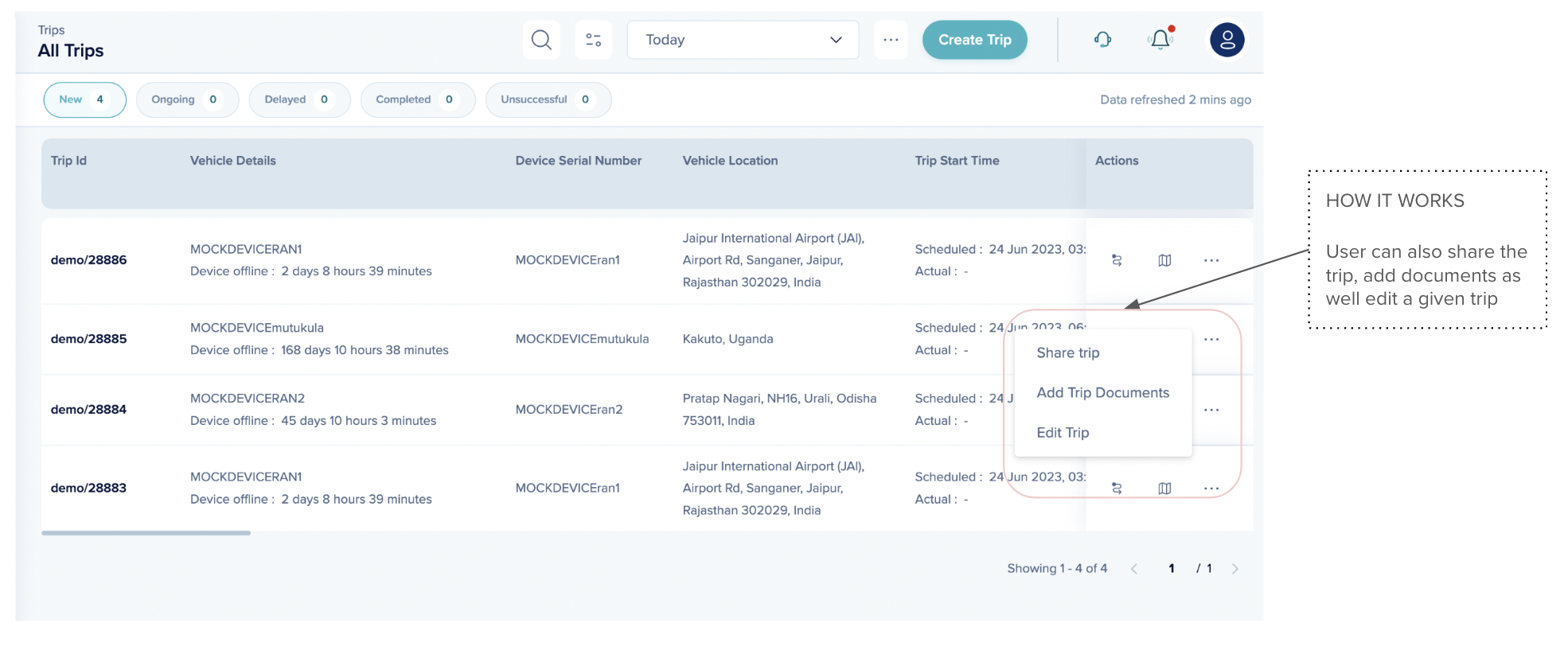Open the three-dot menu beside Create Trip

(x=891, y=40)
